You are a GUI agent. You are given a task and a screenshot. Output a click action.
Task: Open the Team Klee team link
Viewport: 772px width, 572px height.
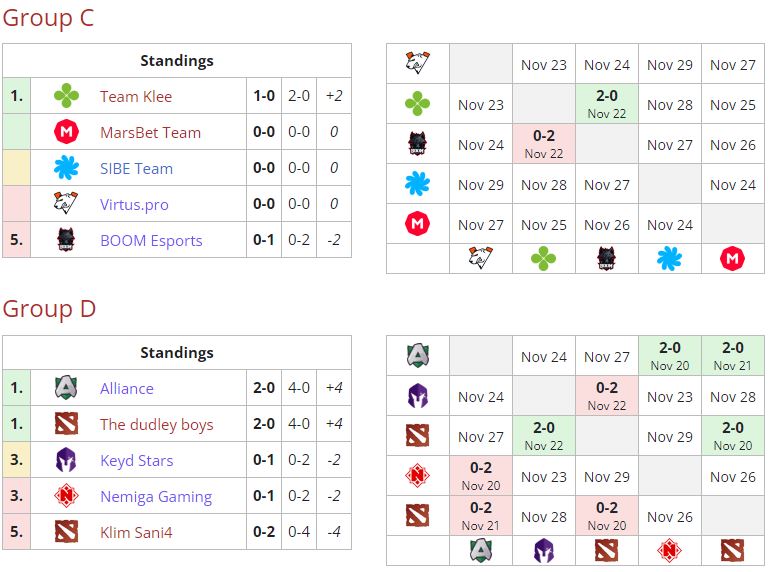coord(136,96)
